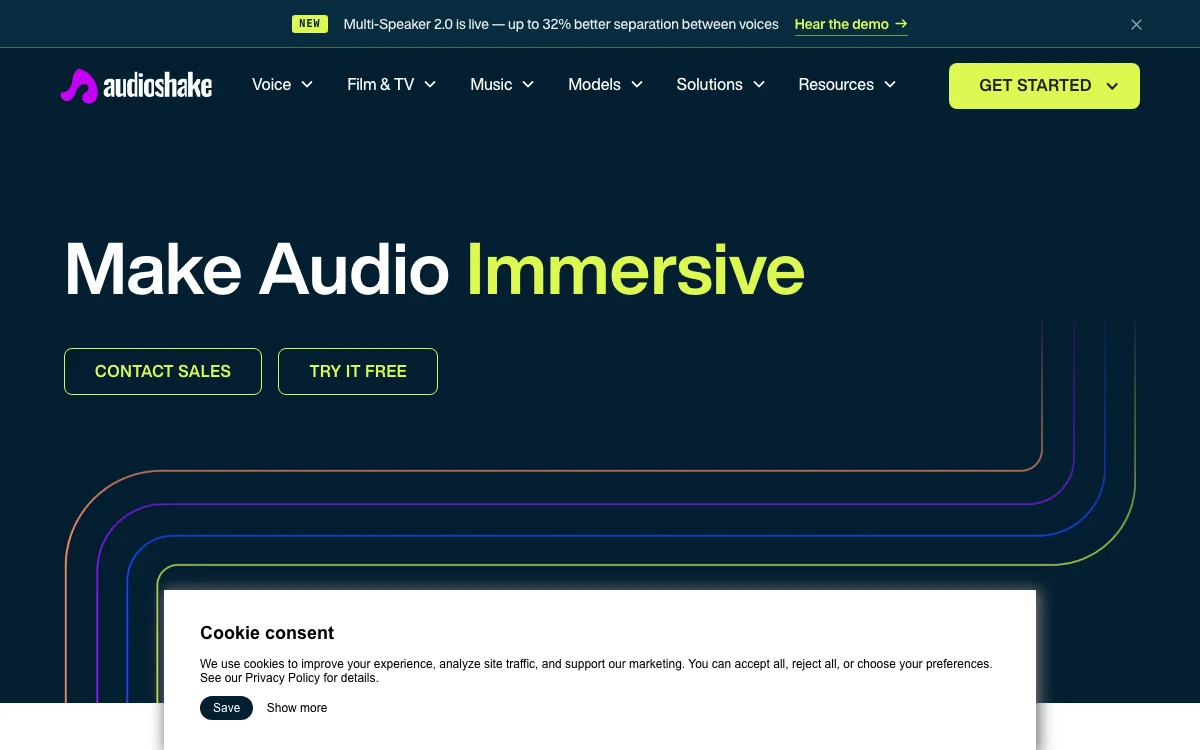1200x750 pixels.
Task: Expand the Resources chevron arrow
Action: [890, 85]
